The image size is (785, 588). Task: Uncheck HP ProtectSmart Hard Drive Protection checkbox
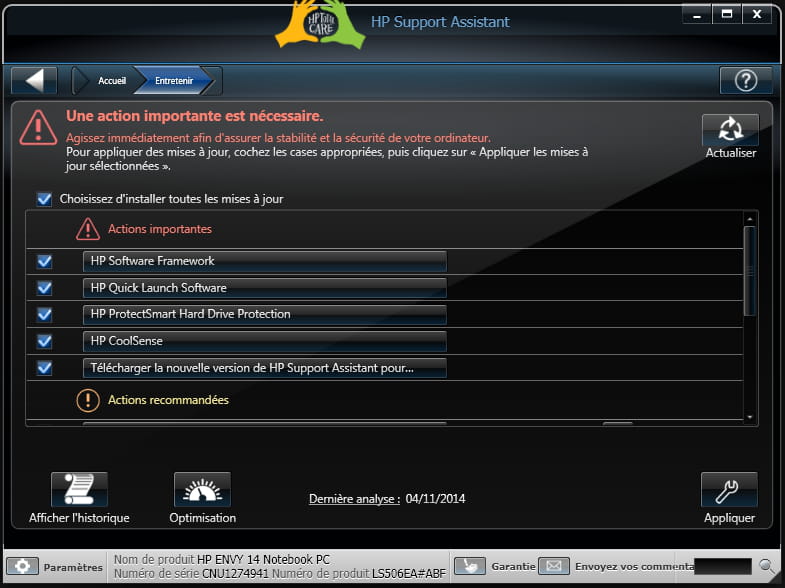pos(45,314)
